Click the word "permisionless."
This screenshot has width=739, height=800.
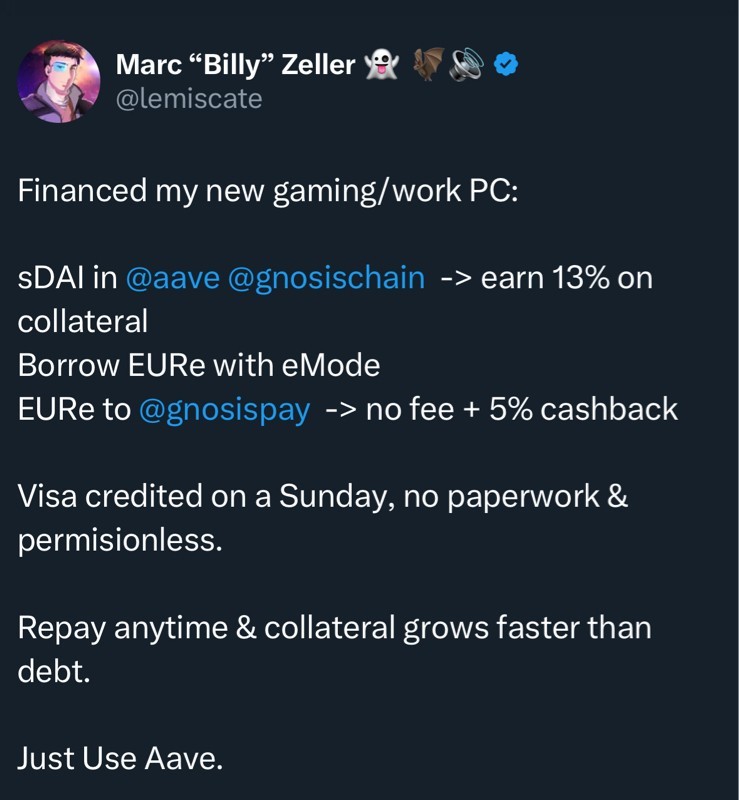click(118, 541)
